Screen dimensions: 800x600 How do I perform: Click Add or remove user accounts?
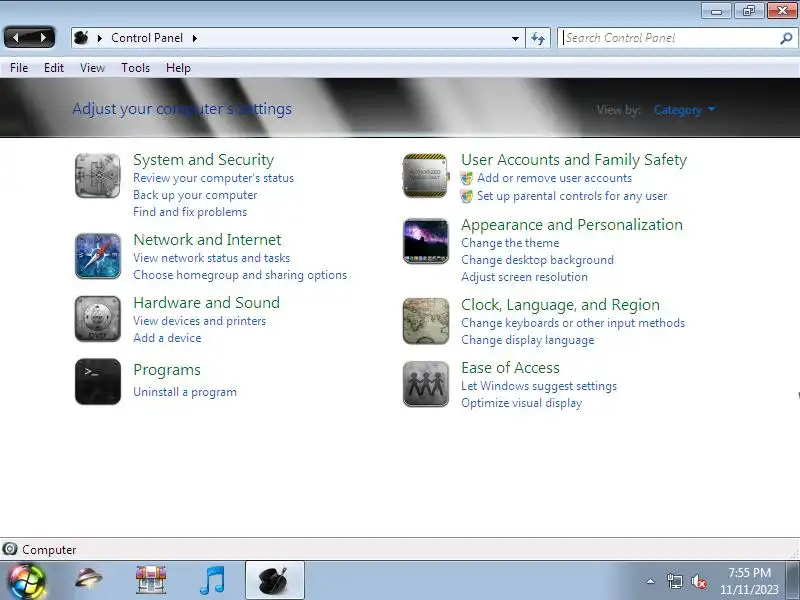(554, 178)
